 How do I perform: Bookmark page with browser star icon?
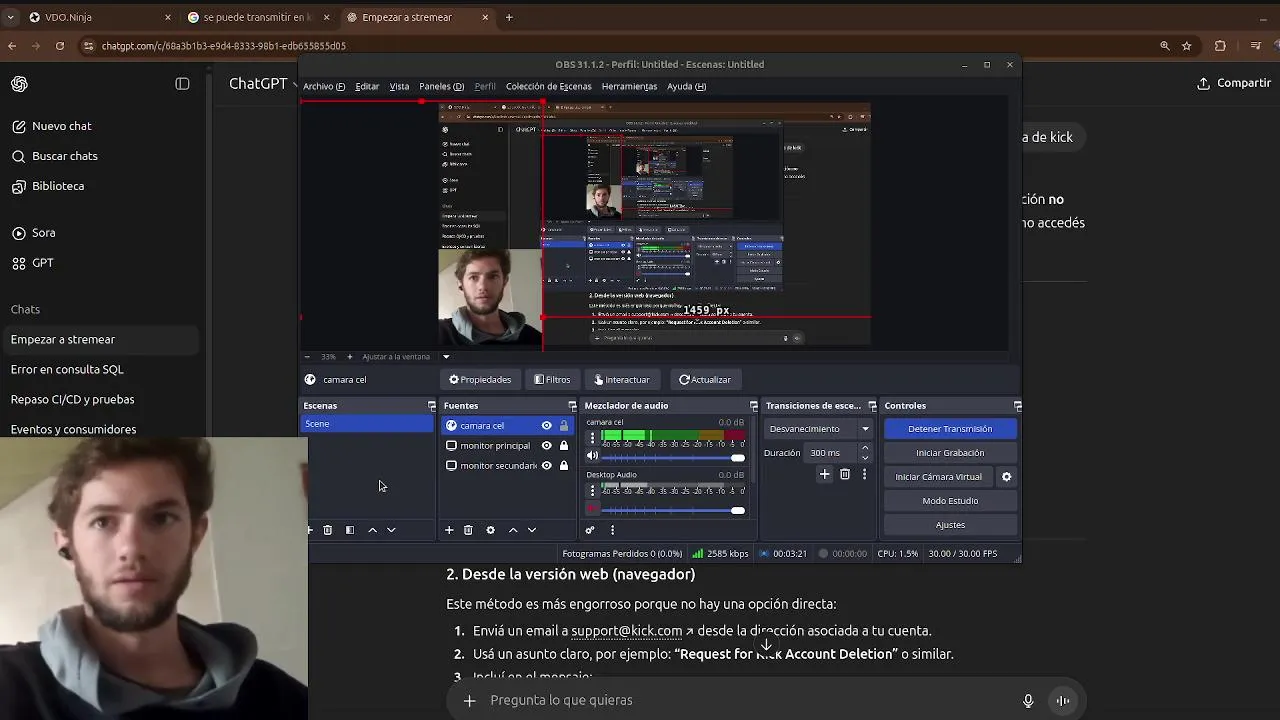click(x=1187, y=46)
